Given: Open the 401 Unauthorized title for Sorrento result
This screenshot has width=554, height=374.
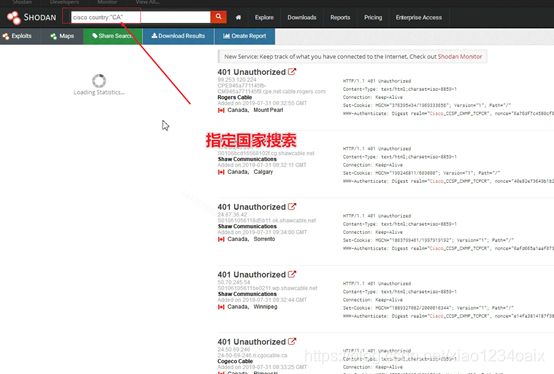Looking at the screenshot, I should [x=252, y=207].
